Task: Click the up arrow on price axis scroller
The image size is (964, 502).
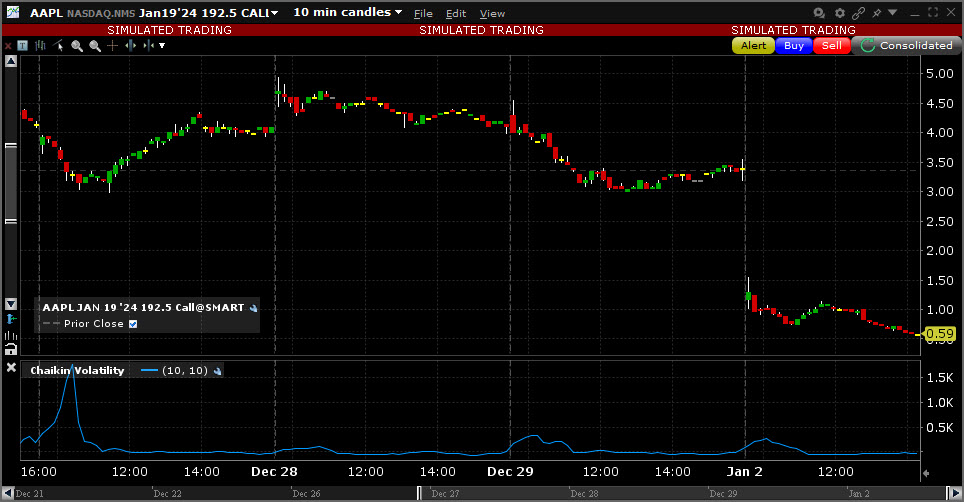Action: point(10,61)
